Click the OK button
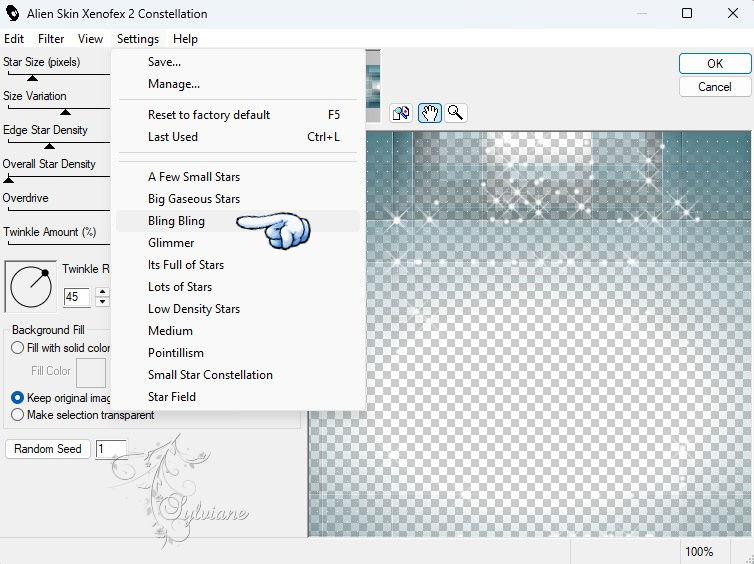The height and width of the screenshot is (564, 754). 715,63
